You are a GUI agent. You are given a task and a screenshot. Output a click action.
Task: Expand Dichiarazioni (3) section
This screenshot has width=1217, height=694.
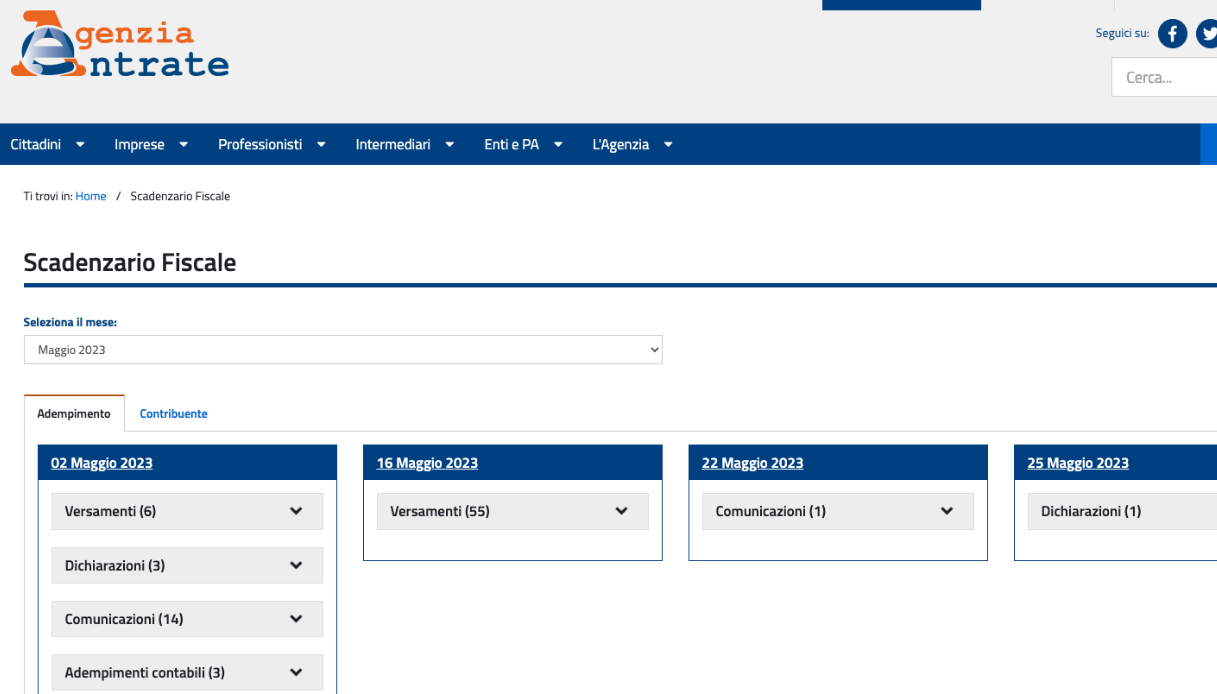[187, 565]
